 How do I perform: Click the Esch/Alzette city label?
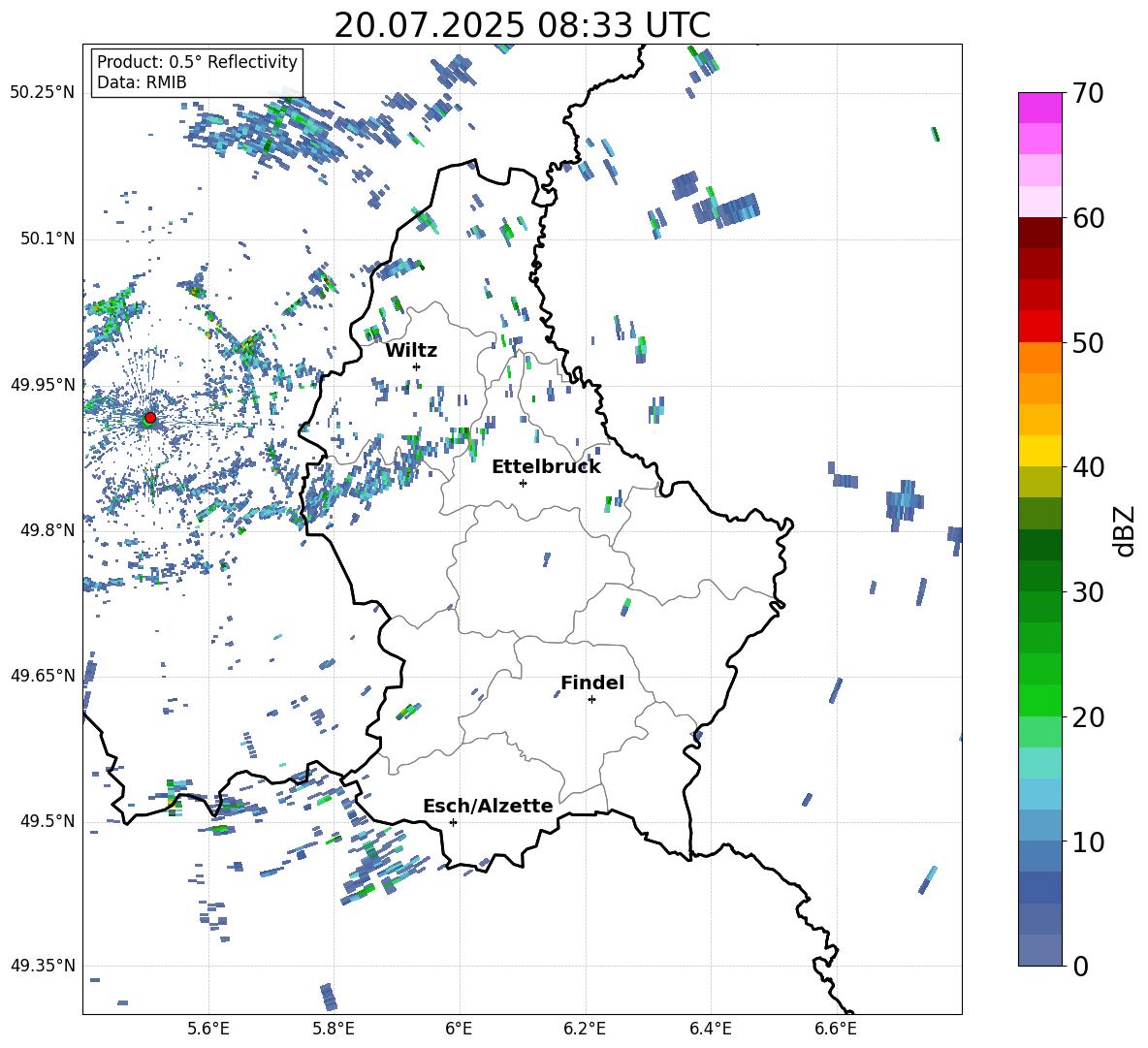pyautogui.click(x=488, y=806)
